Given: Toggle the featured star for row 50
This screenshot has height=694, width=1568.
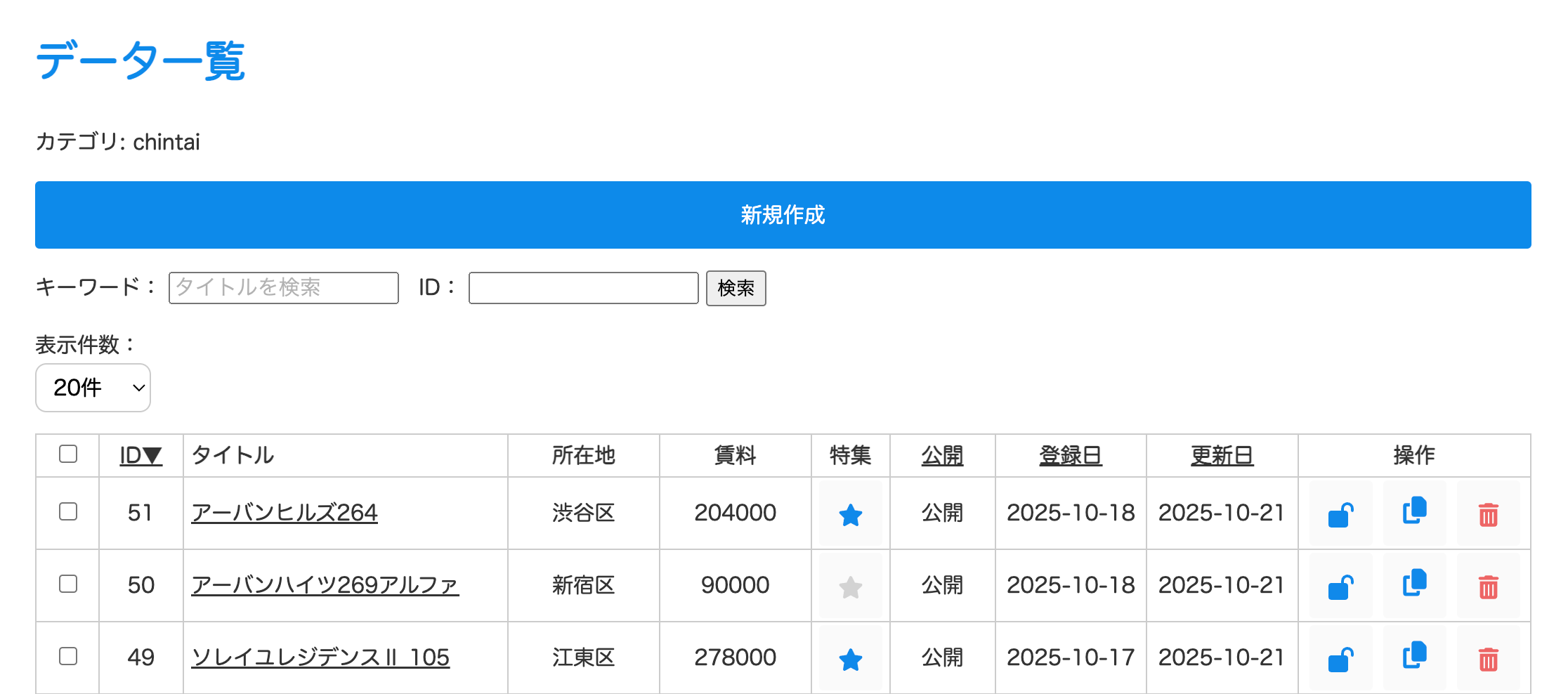Looking at the screenshot, I should pyautogui.click(x=850, y=587).
